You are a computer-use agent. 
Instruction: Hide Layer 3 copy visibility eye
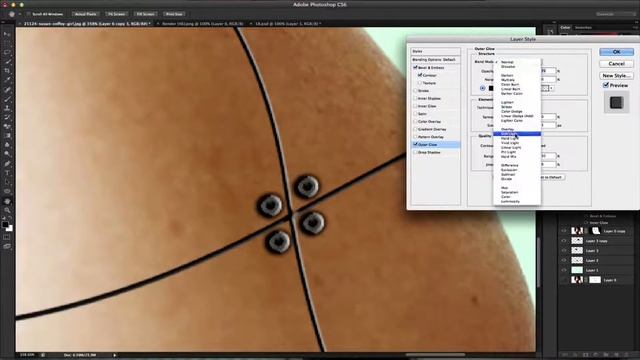[x=564, y=241]
